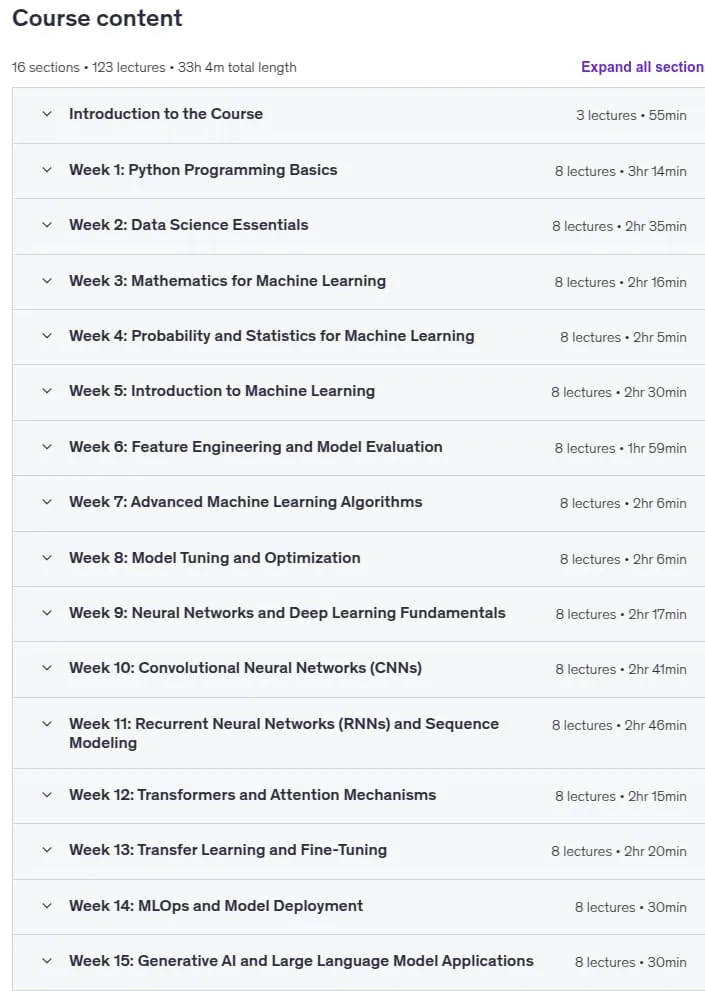Toggle Week 5: Introduction to Machine Learning chevron

47,391
